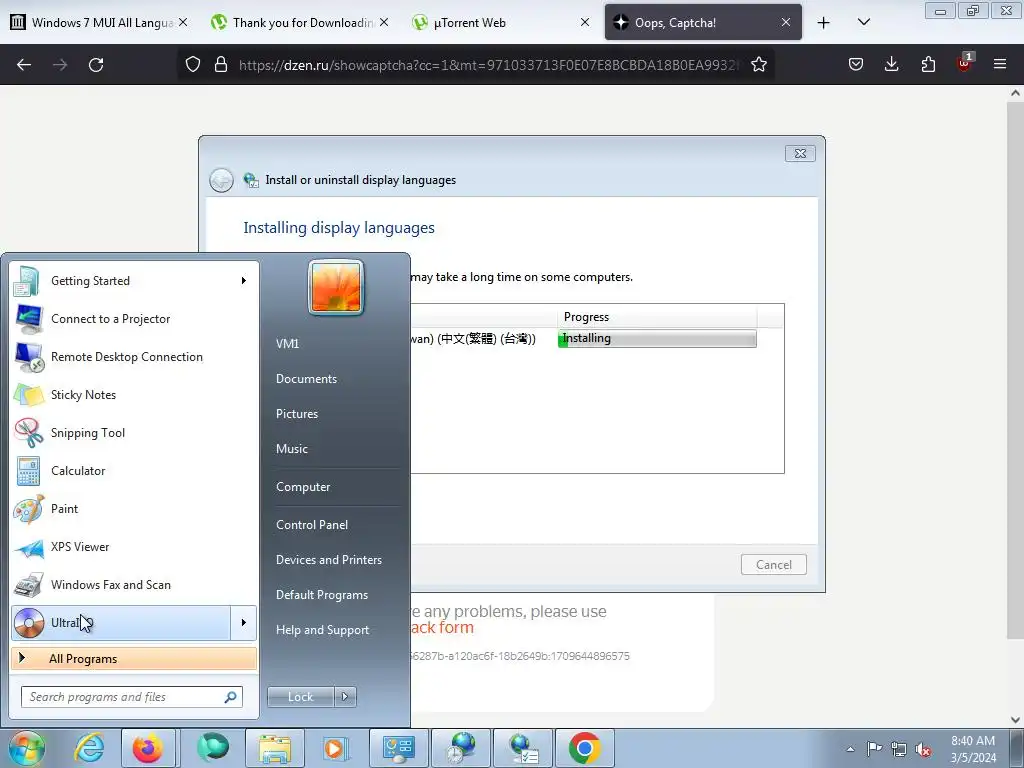Click the Search programs and files box
This screenshot has height=768, width=1024.
tap(132, 697)
